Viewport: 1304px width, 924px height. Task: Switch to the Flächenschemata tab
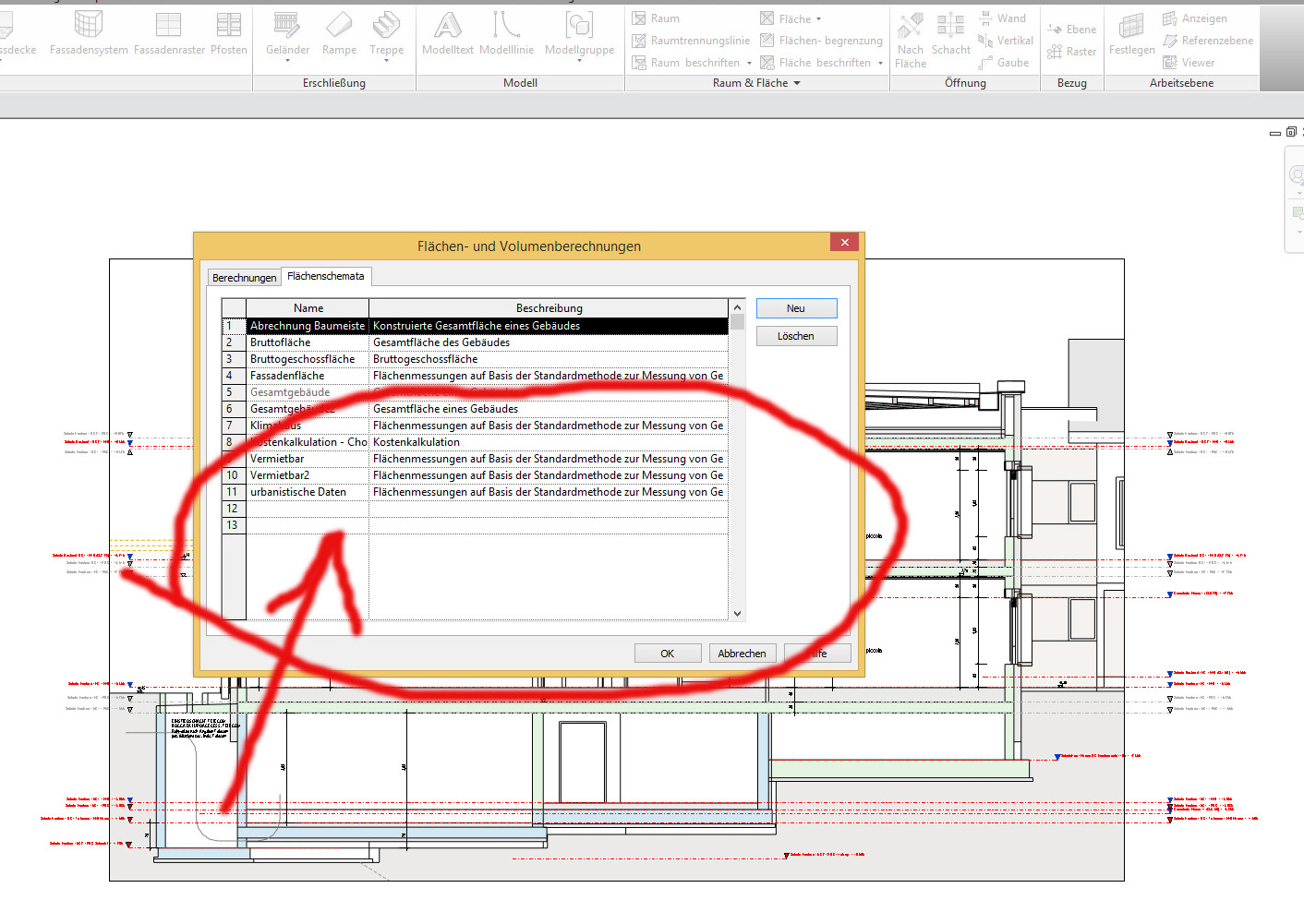click(x=325, y=276)
